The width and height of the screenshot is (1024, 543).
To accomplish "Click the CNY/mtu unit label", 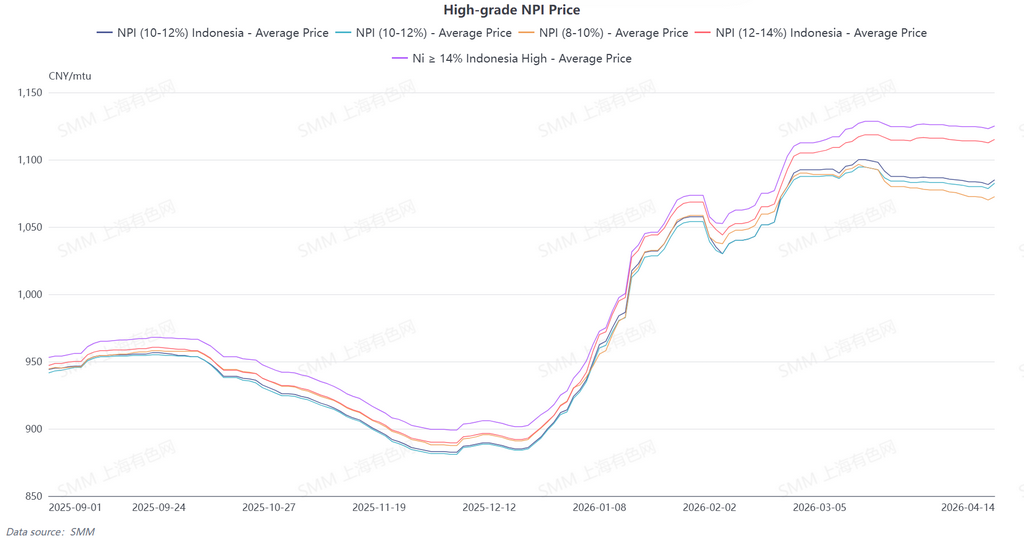I will (69, 76).
